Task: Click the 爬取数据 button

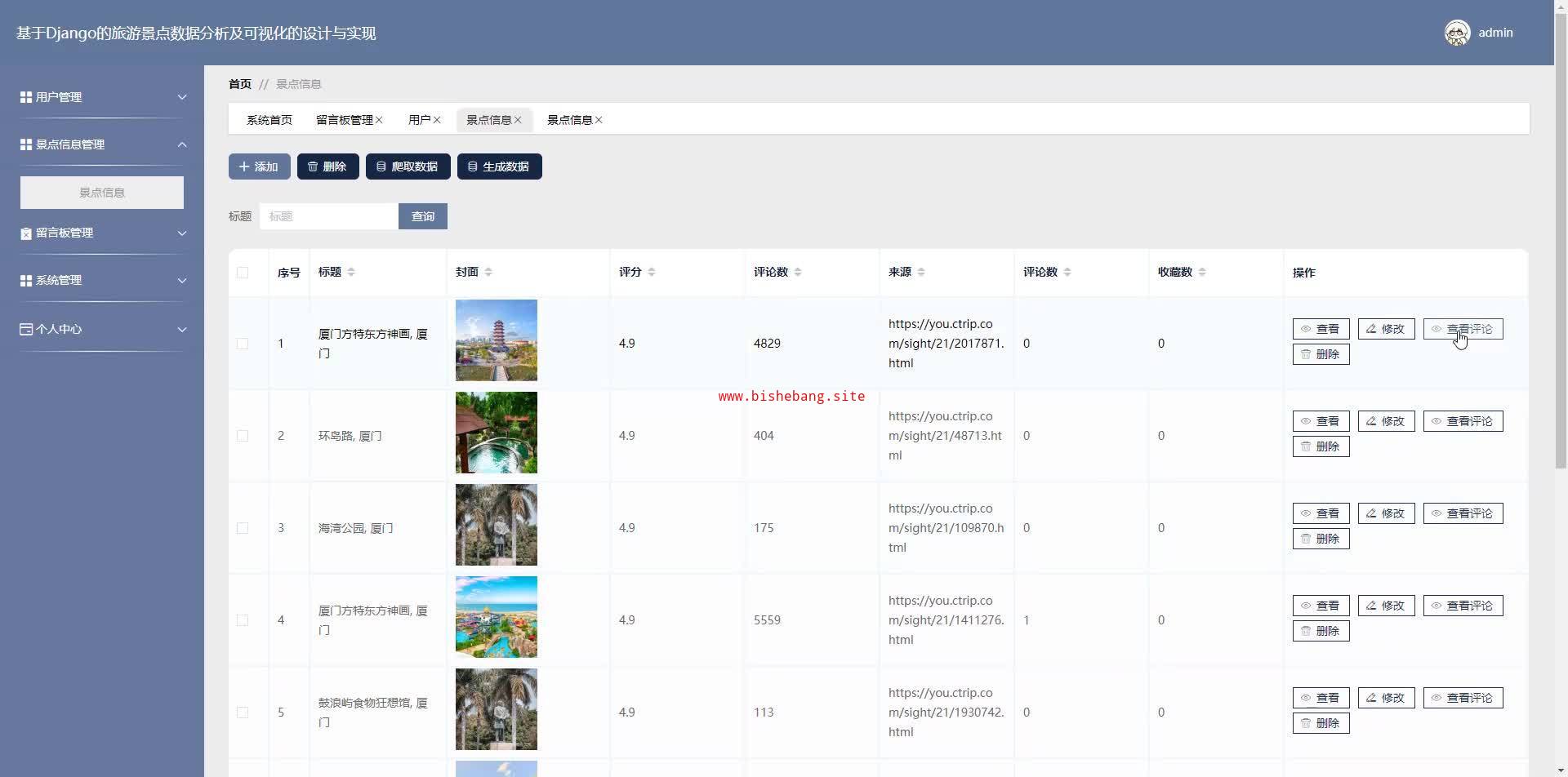Action: [x=408, y=166]
